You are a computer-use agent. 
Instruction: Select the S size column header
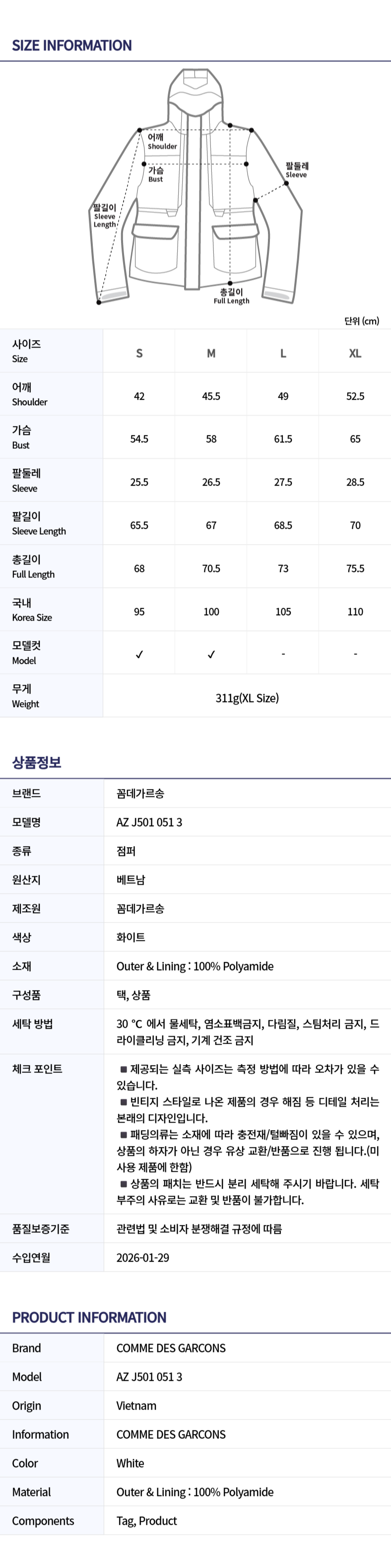[139, 353]
